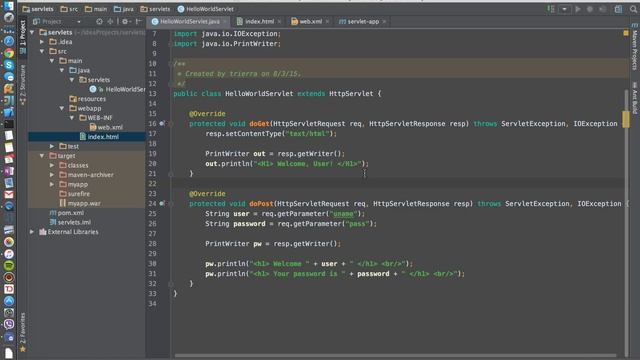Viewport: 640px width, 360px height.
Task: Click the Make Project build icon
Action: coord(551,9)
